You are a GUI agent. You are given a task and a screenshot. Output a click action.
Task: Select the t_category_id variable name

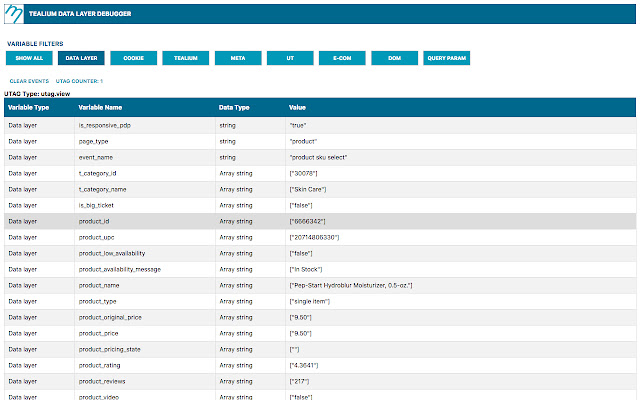97,173
